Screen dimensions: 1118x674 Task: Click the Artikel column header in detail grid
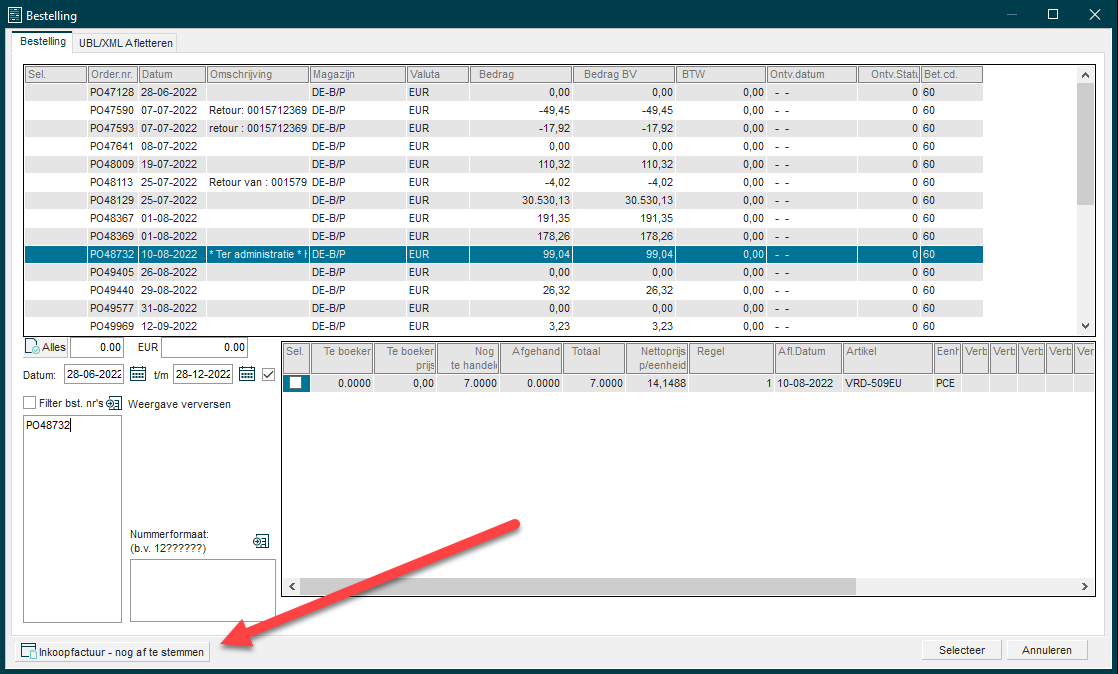[x=888, y=358]
